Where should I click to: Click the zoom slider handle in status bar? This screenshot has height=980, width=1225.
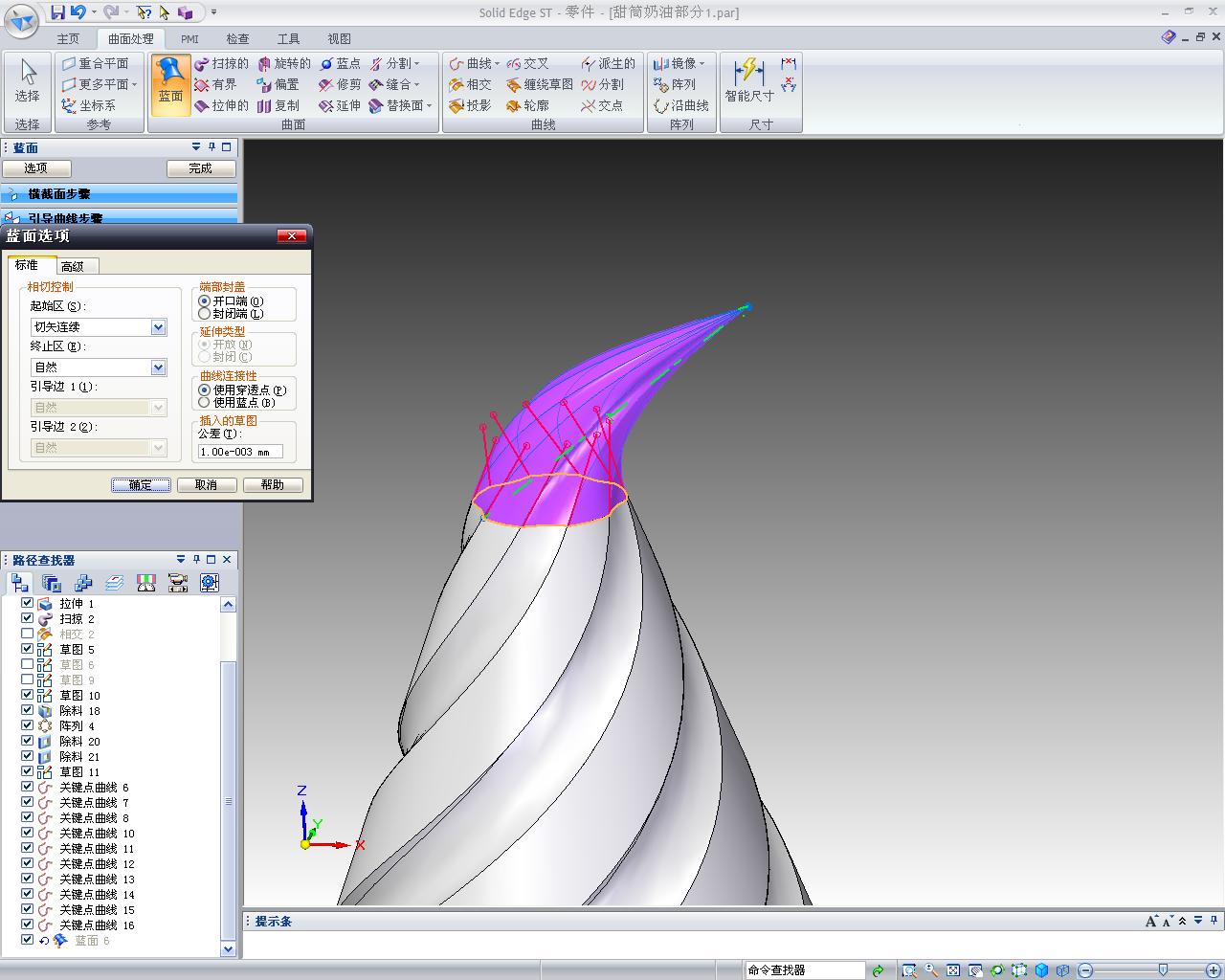coord(1162,970)
